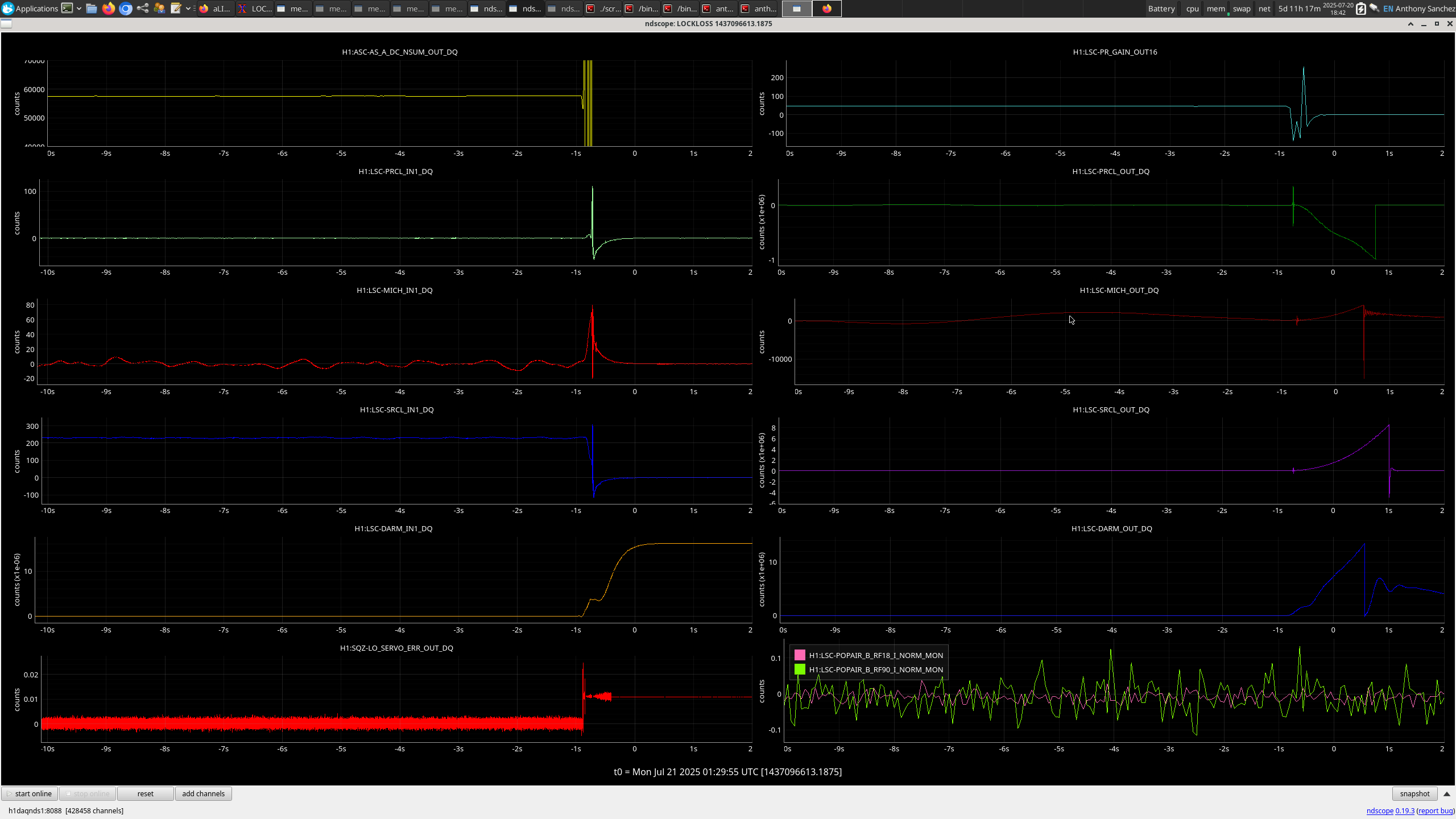1456x819 pixels.
Task: Launch Firefox from the top panel
Action: pos(109,9)
